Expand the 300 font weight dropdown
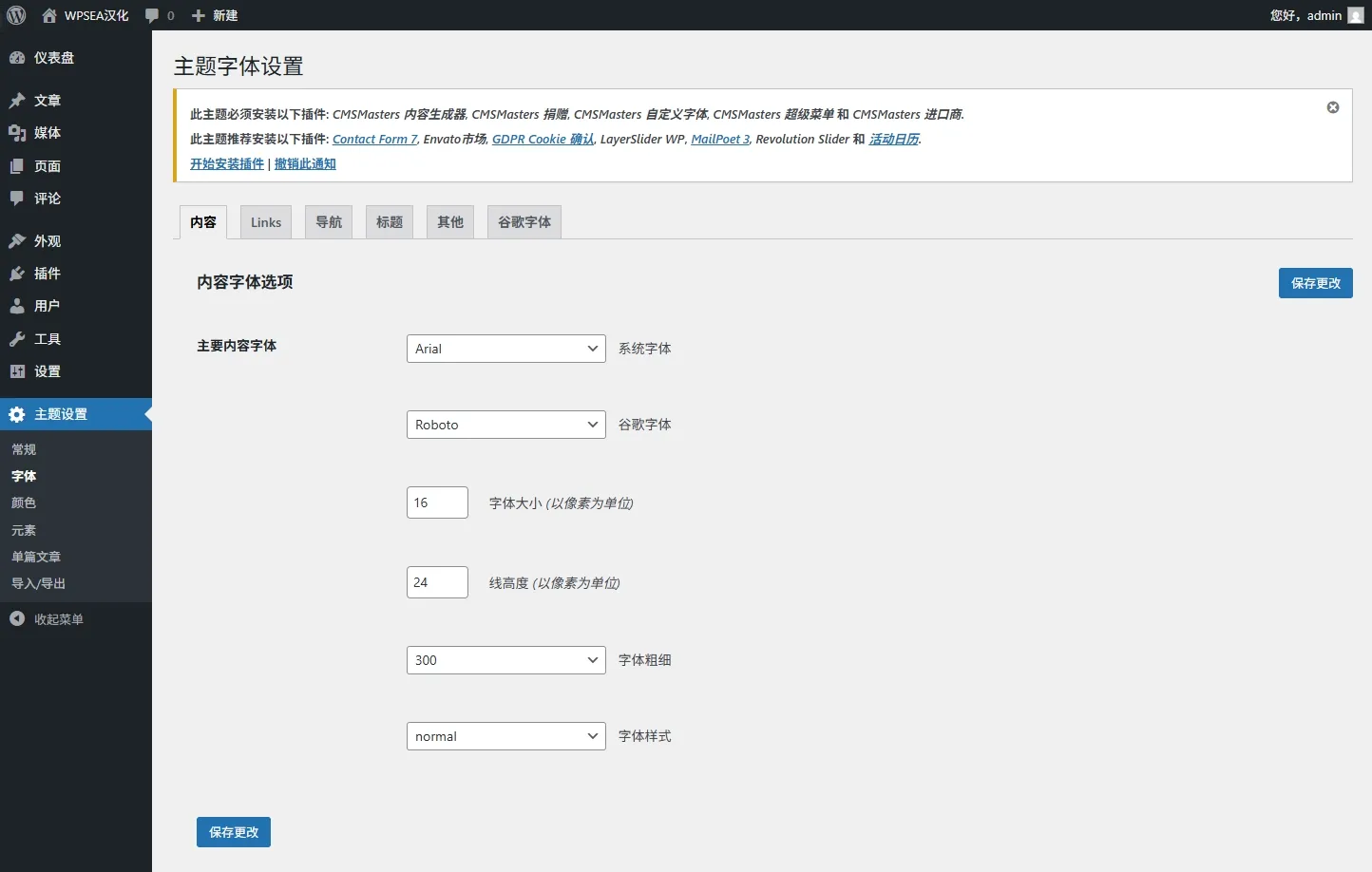Screen dimensions: 1372x872 [505, 660]
